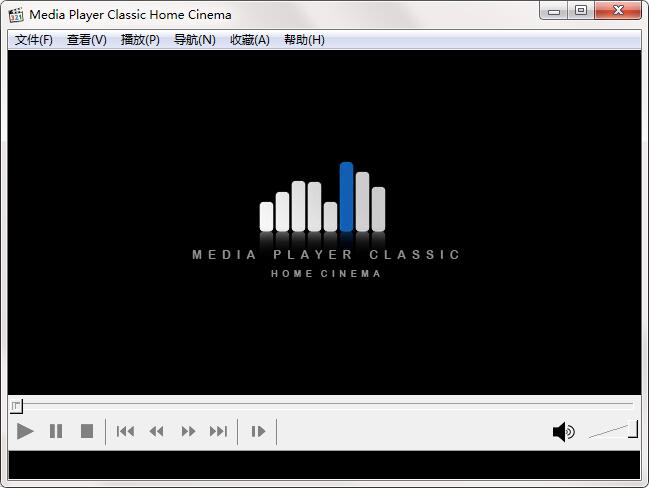The height and width of the screenshot is (488, 649).
Task: Click the seek bar track
Action: (324, 405)
